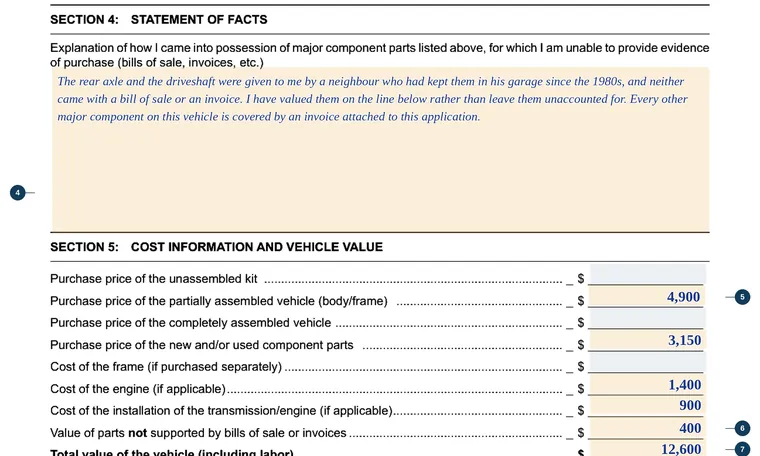This screenshot has height=456, width=760.
Task: Select value of unsupported parts field 400
Action: [647, 428]
